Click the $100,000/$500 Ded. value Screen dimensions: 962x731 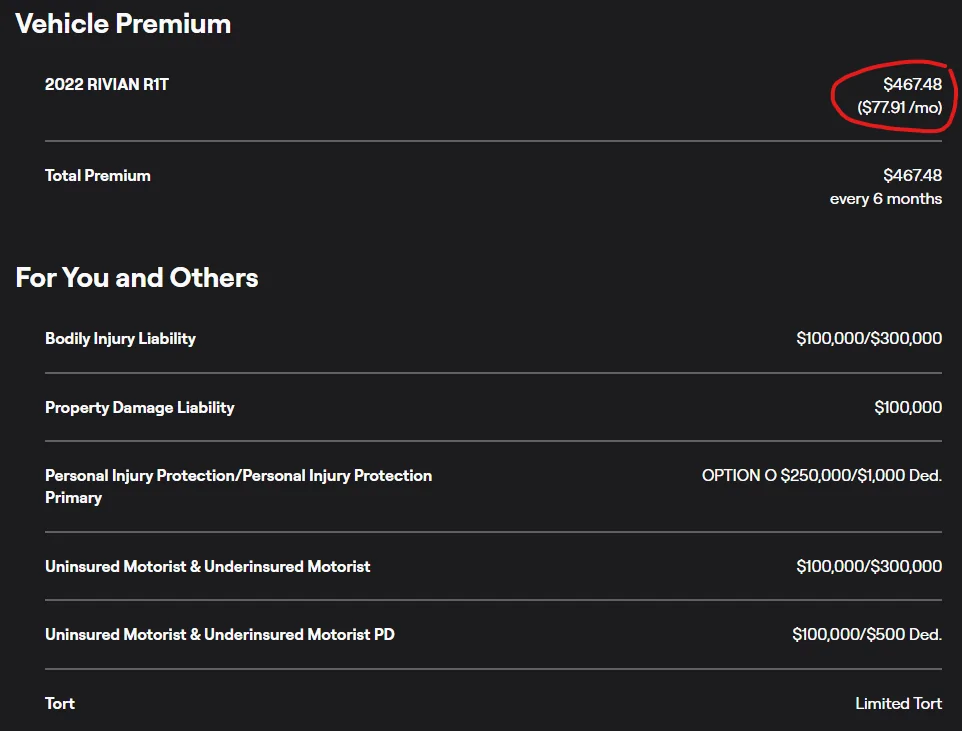click(867, 634)
